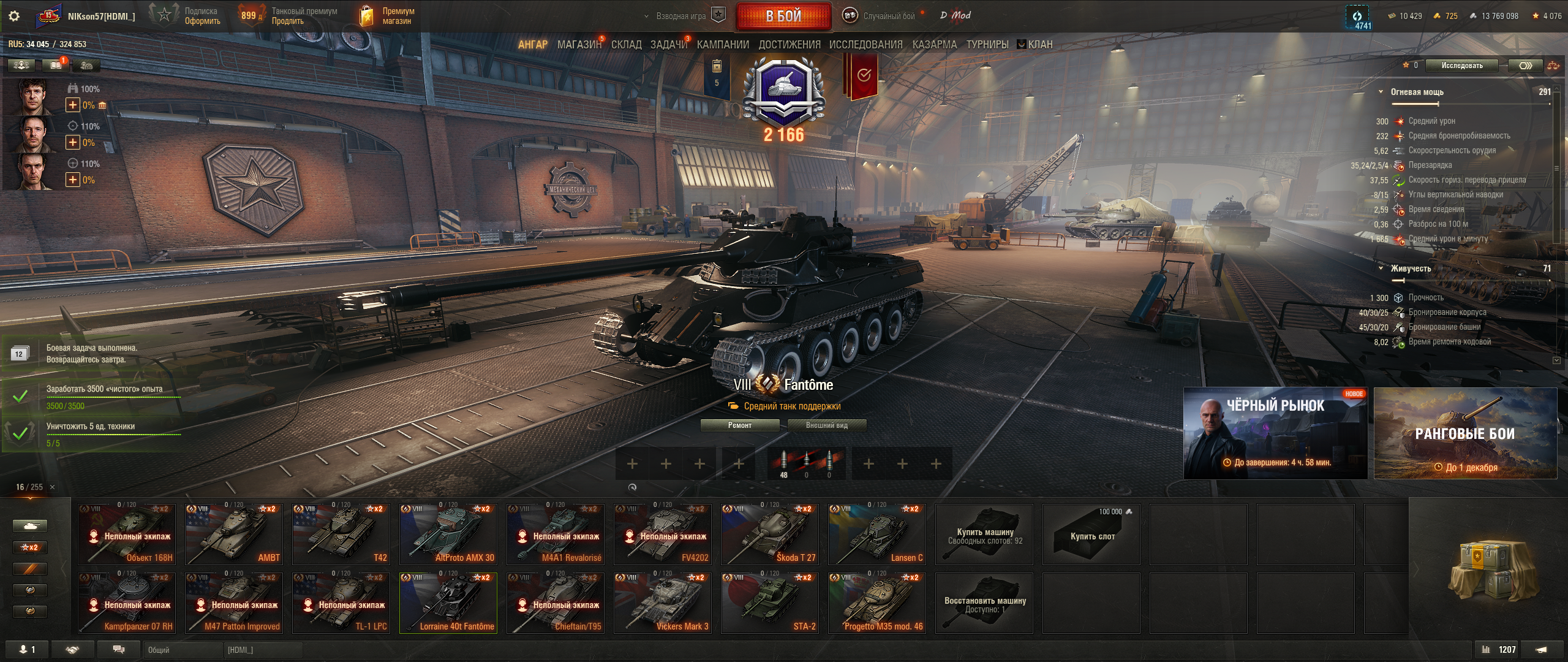
Task: Click the В БОЙ battle button
Action: click(783, 17)
